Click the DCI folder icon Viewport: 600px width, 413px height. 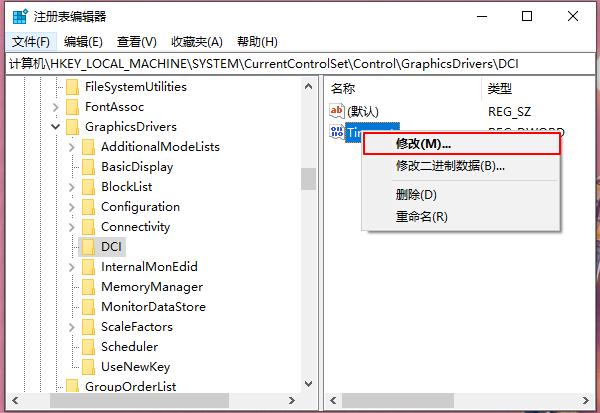coord(88,247)
